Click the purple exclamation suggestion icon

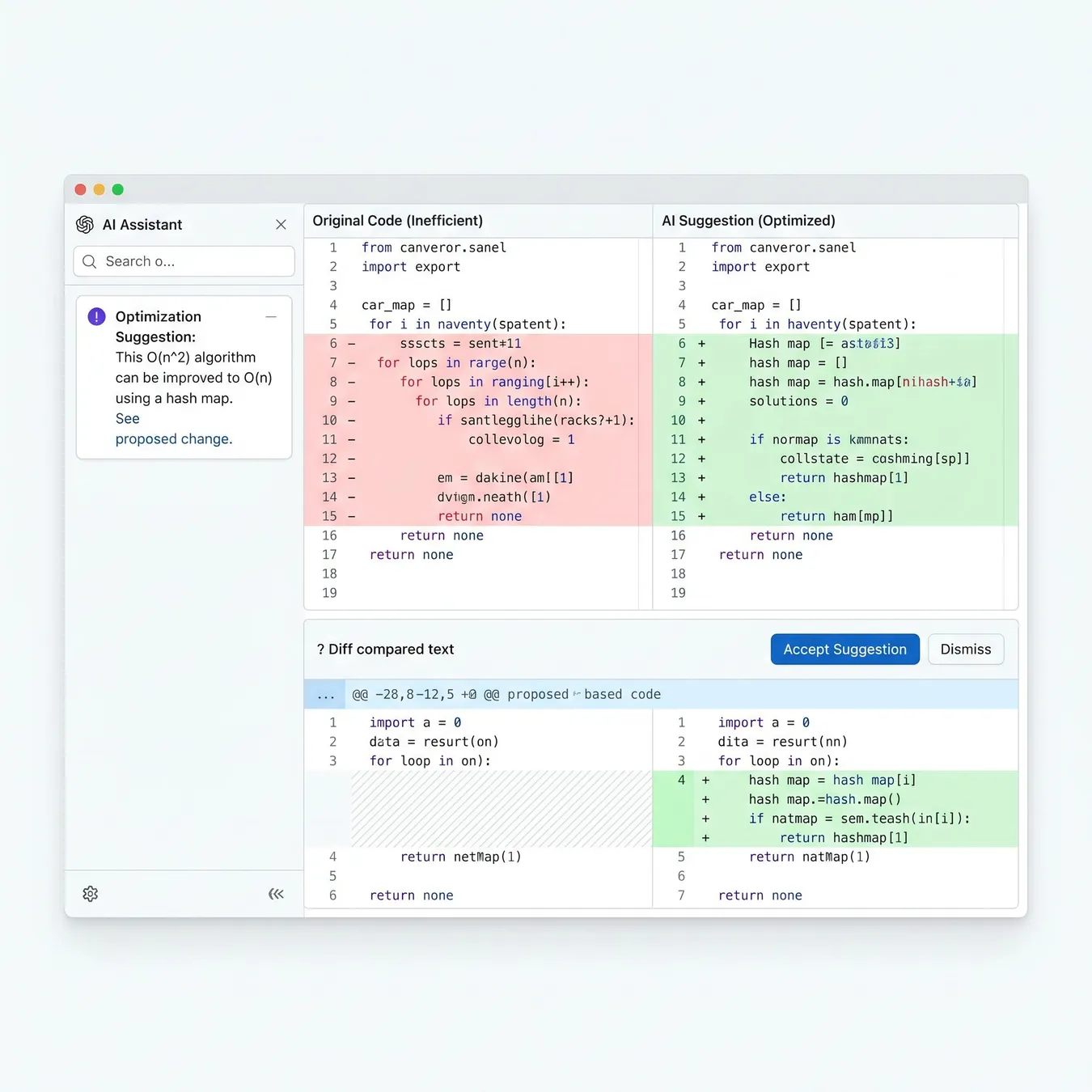pyautogui.click(x=96, y=316)
